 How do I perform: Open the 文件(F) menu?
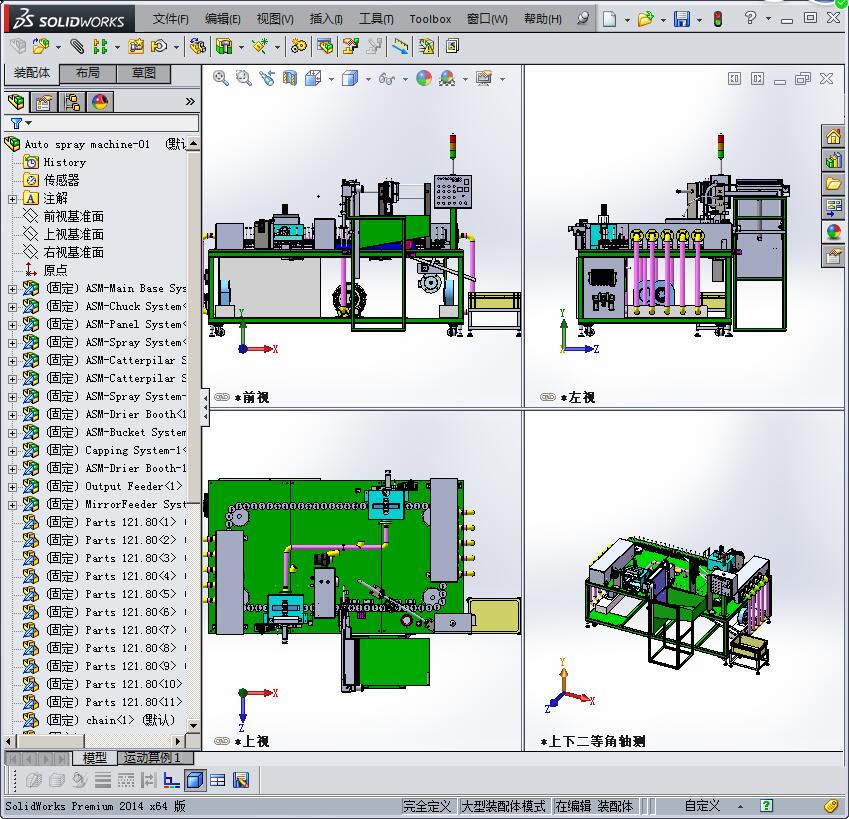(171, 19)
